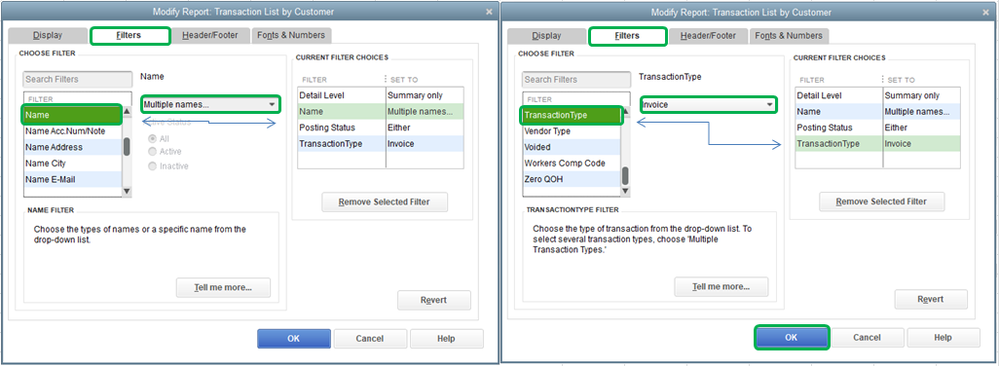Switch to Header/Footer tab in right dialog
999x366 pixels.
[708, 36]
